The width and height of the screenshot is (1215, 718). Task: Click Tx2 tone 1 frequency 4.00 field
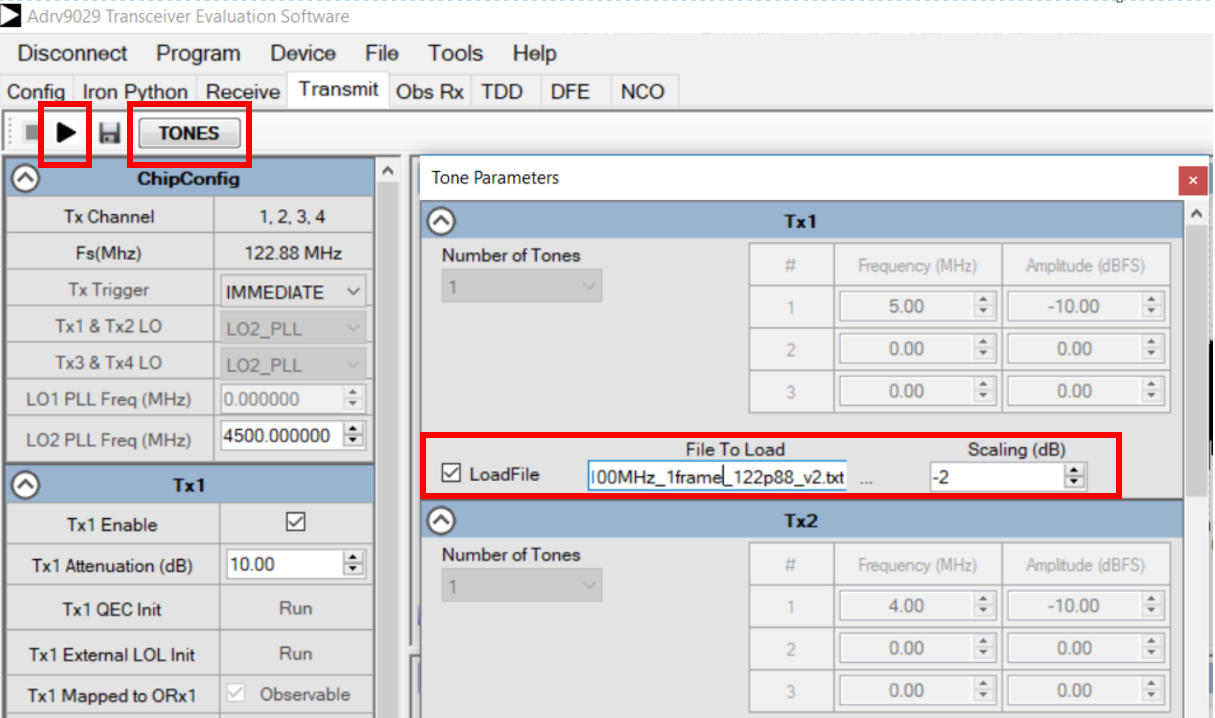905,605
